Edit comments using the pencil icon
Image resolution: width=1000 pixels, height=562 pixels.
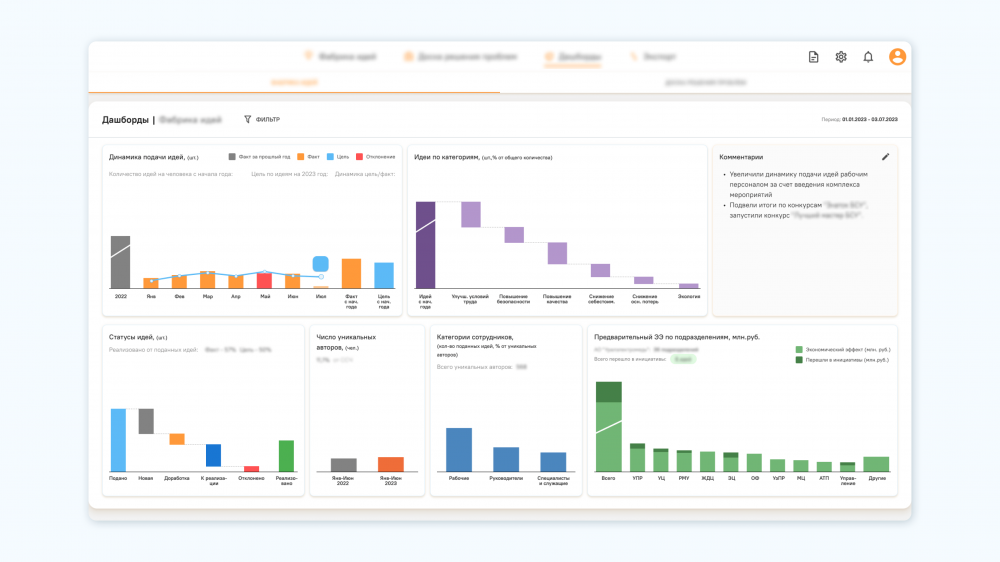click(885, 157)
